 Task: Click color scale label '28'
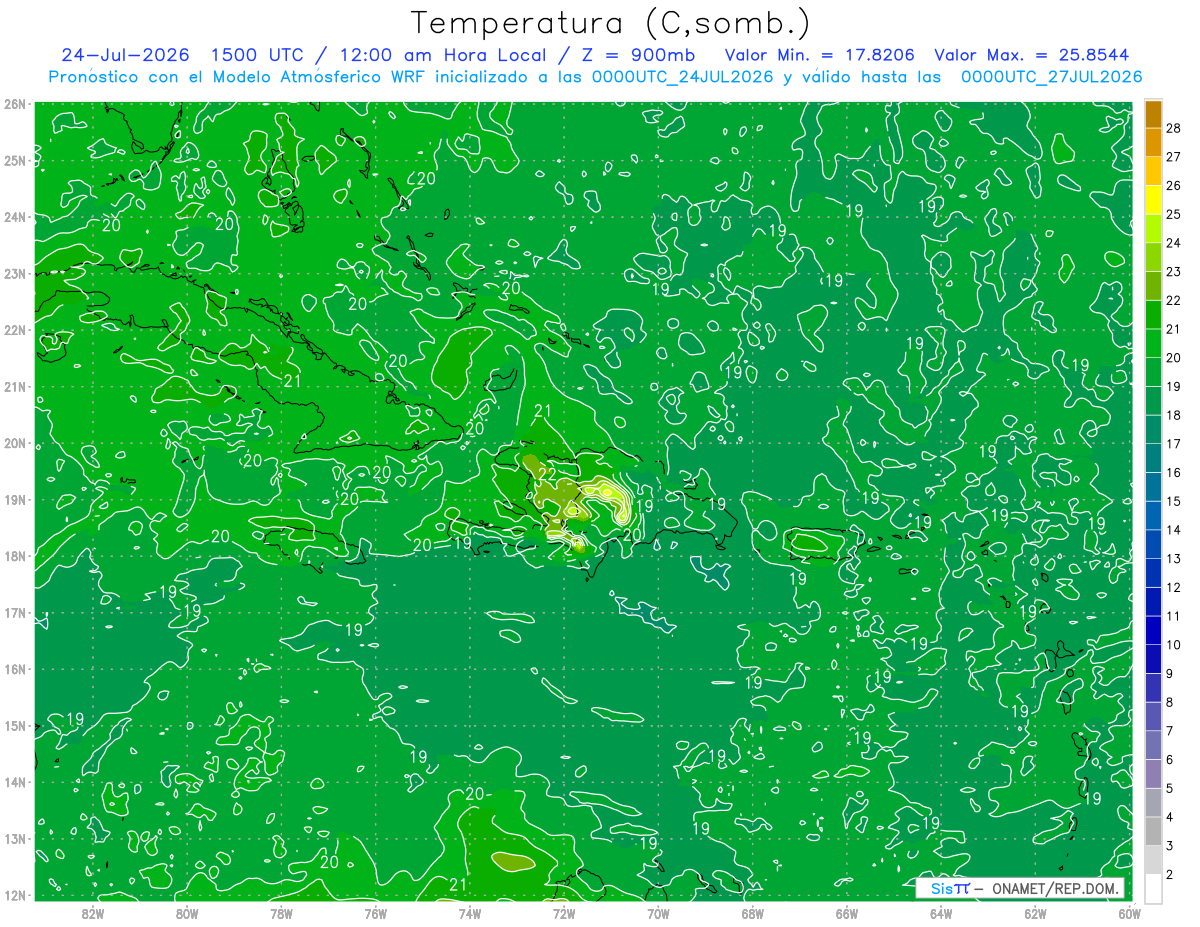tap(1174, 128)
